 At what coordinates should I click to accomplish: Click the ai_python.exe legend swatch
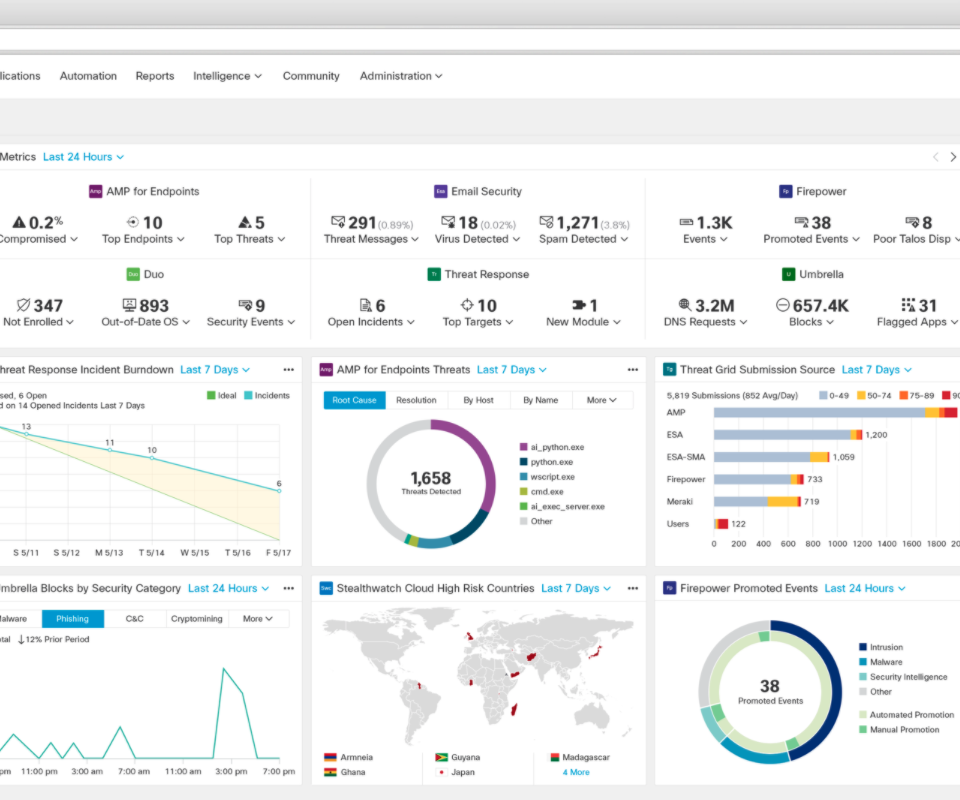523,447
